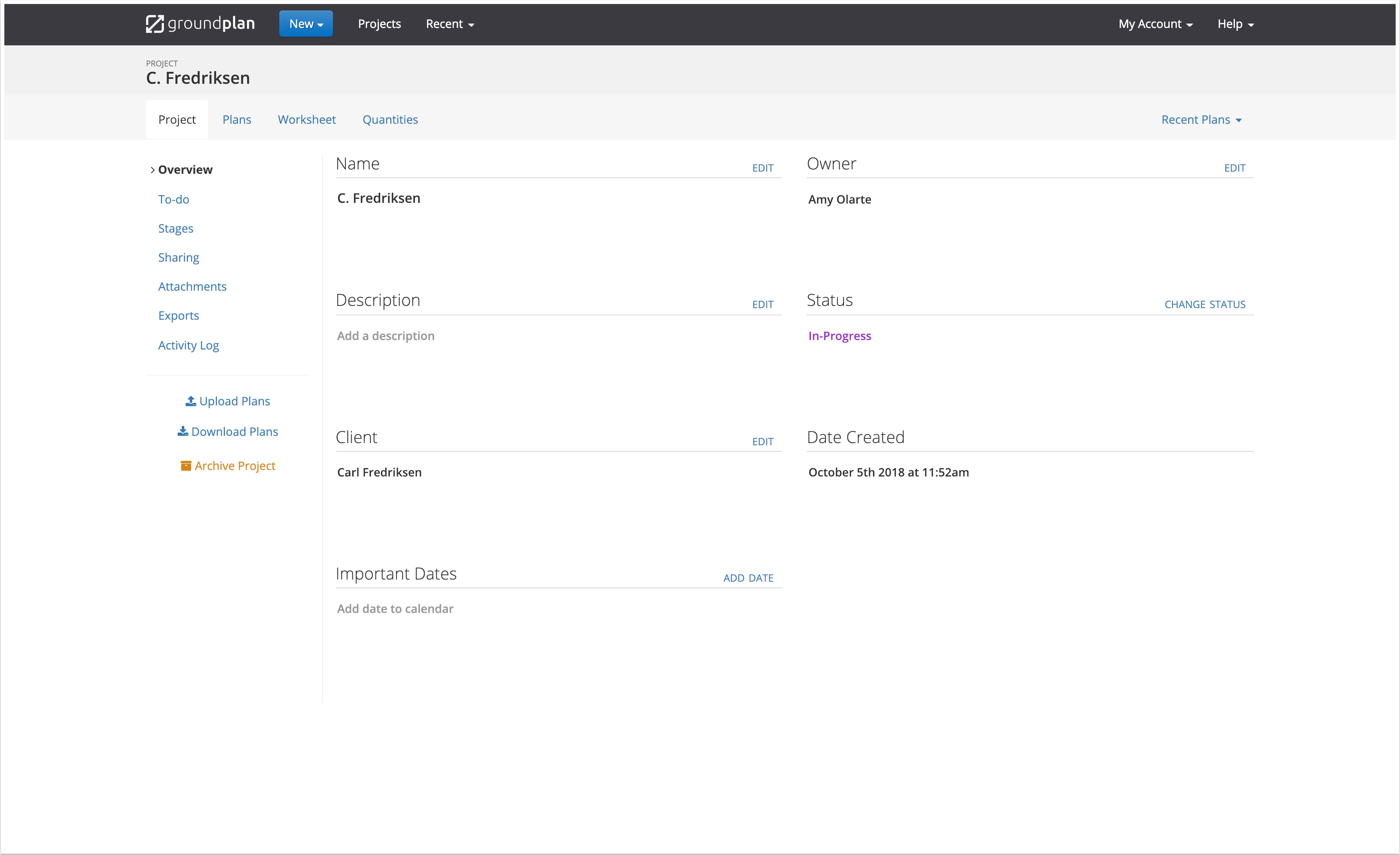The width and height of the screenshot is (1400, 855).
Task: Open the New dropdown
Action: (x=306, y=23)
